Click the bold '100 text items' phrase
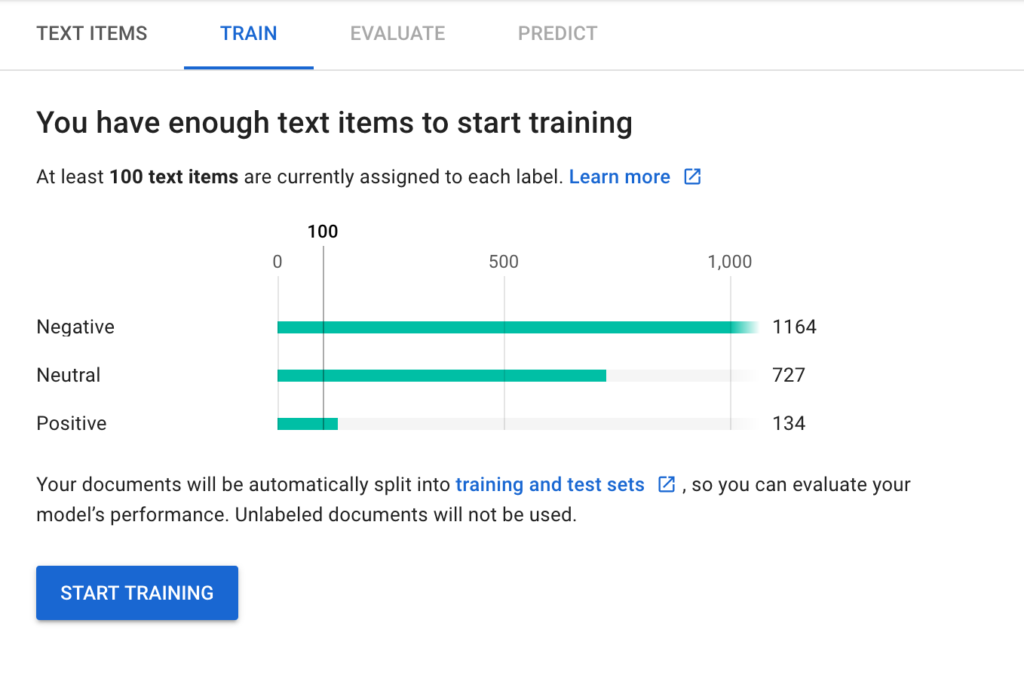This screenshot has width=1024, height=700. pos(174,177)
